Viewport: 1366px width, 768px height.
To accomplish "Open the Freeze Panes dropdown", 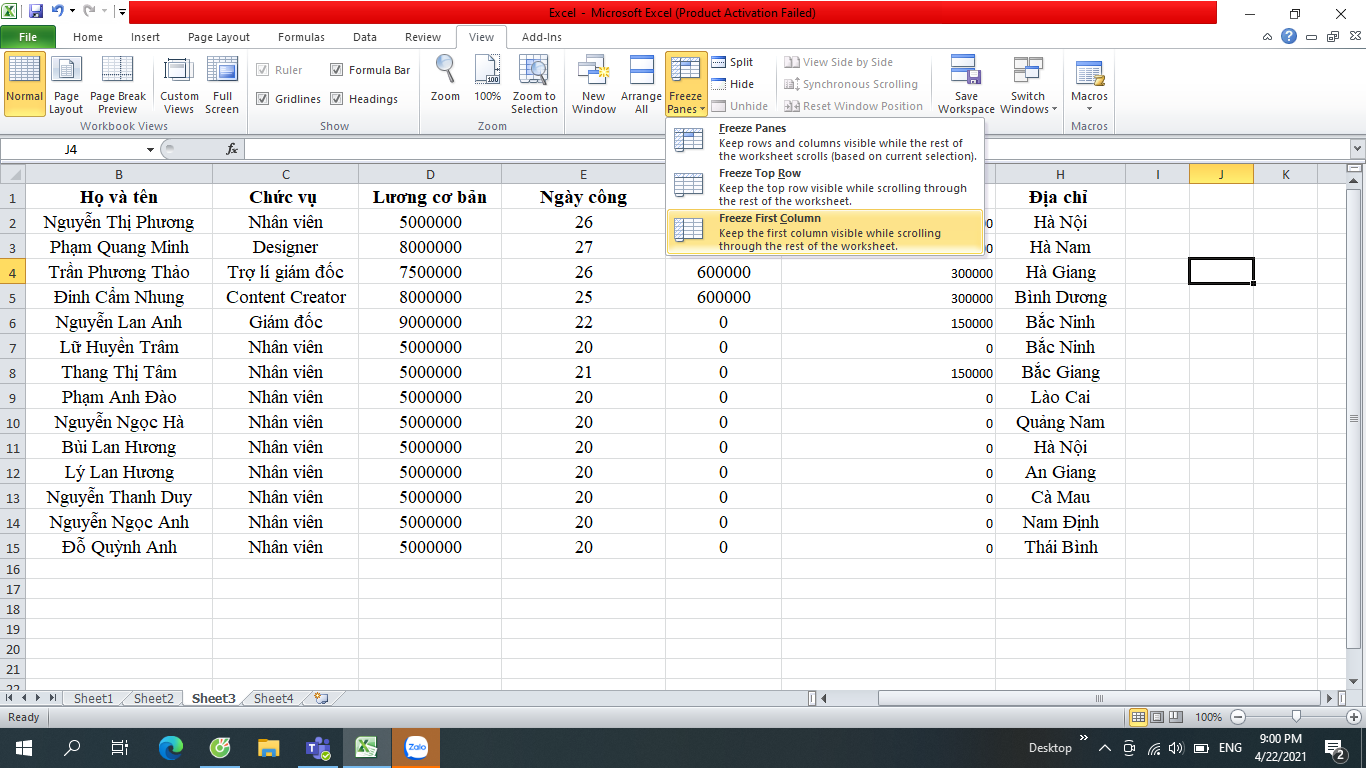I will tap(686, 85).
